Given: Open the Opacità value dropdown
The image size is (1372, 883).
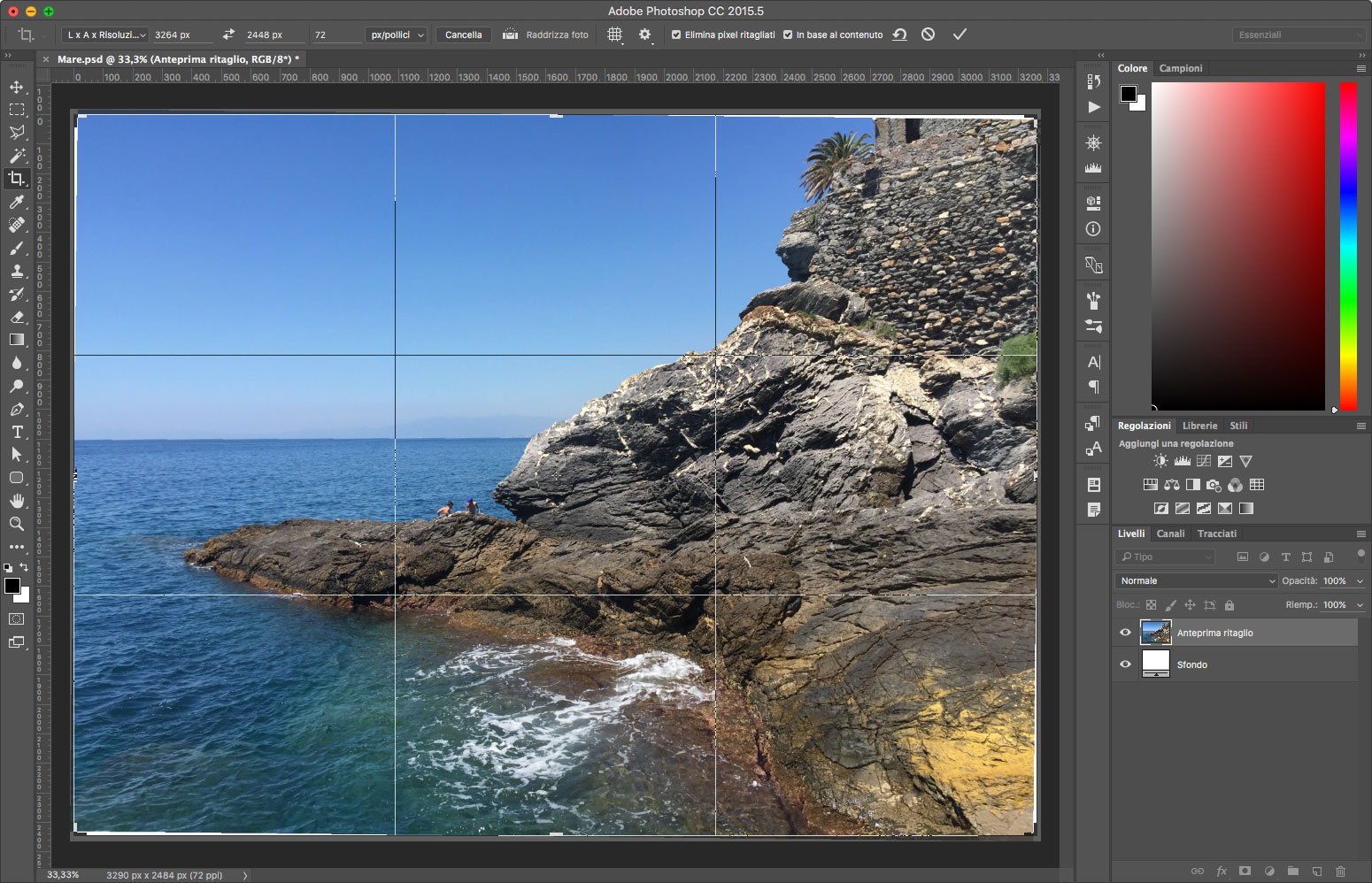Looking at the screenshot, I should 1360,581.
